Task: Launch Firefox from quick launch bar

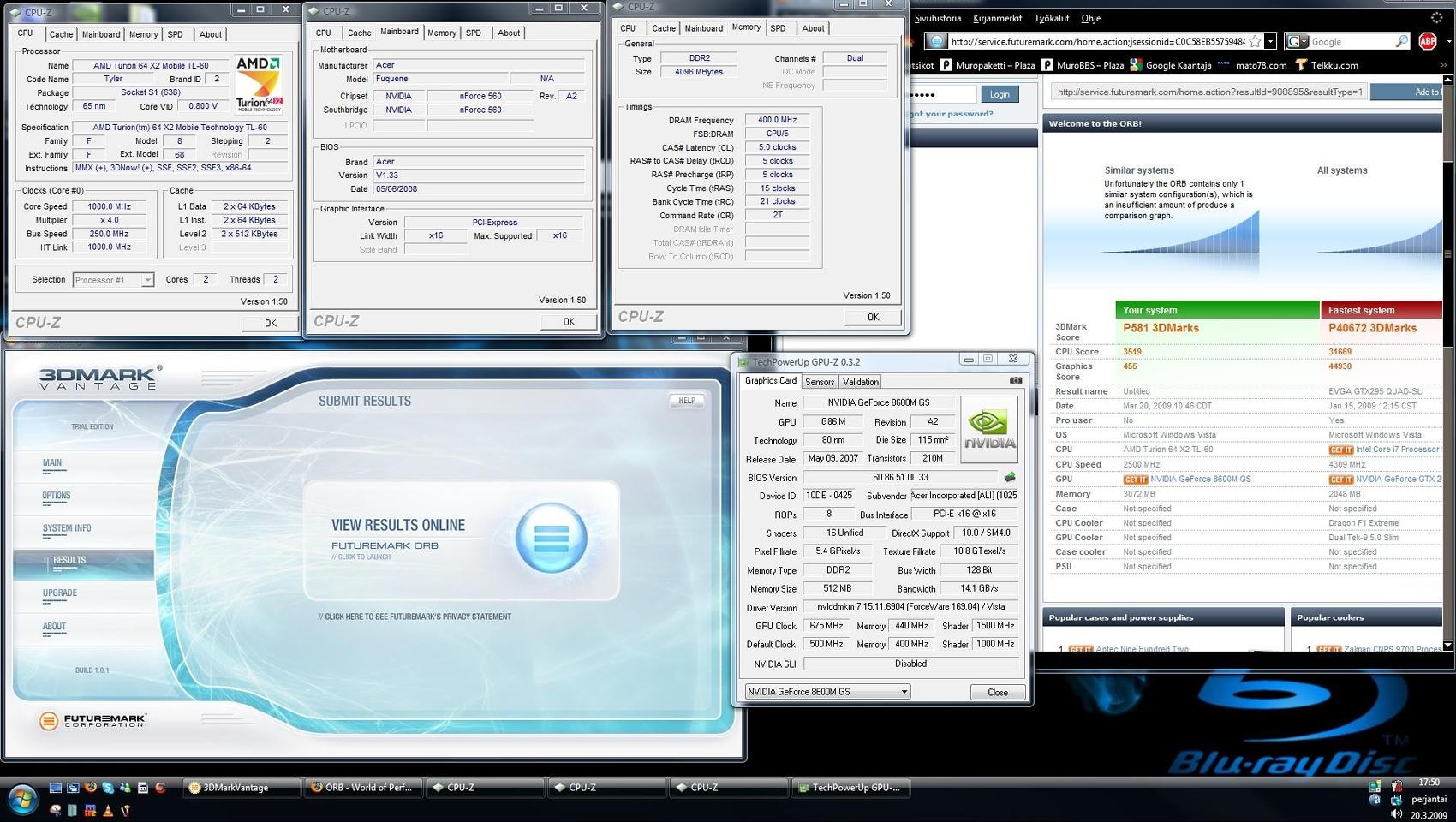Action: [90, 787]
